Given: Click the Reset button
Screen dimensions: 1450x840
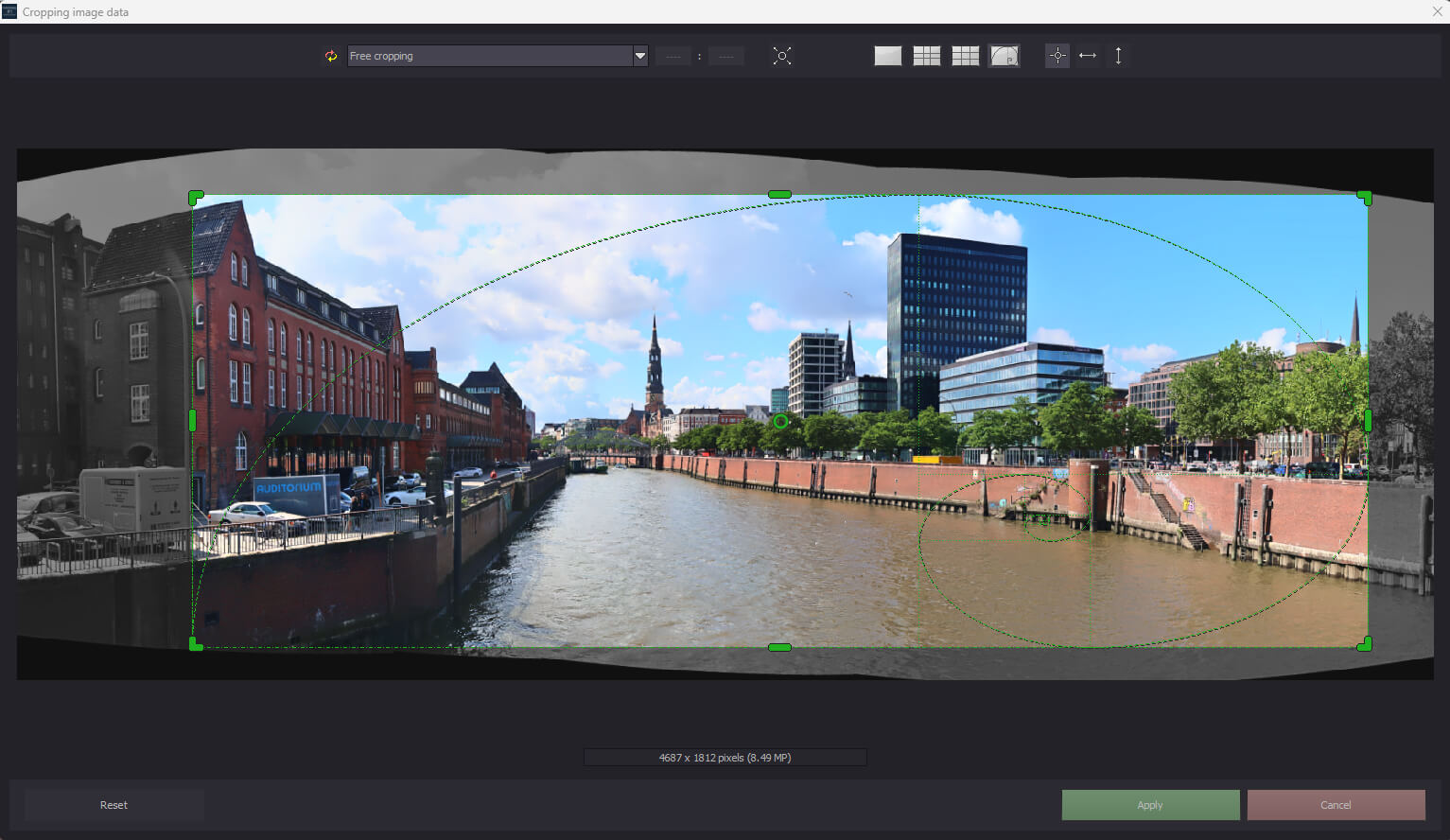Looking at the screenshot, I should pos(114,805).
